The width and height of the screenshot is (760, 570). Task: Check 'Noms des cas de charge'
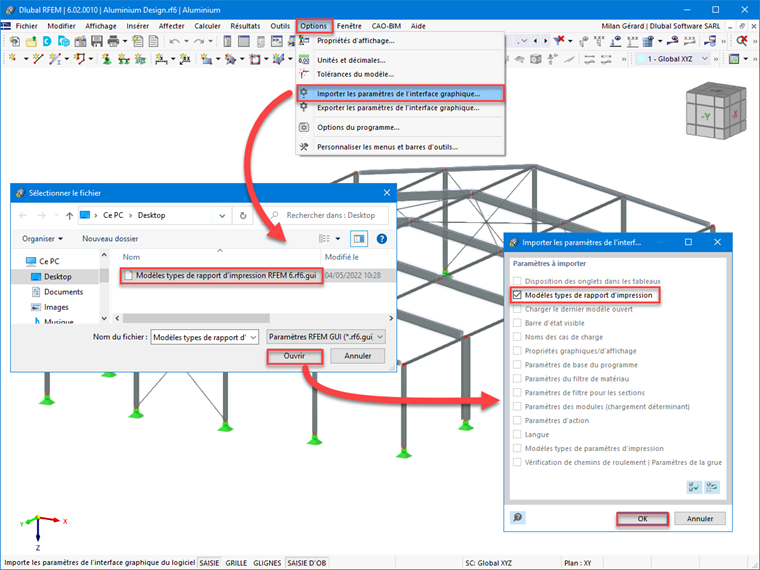coord(517,337)
